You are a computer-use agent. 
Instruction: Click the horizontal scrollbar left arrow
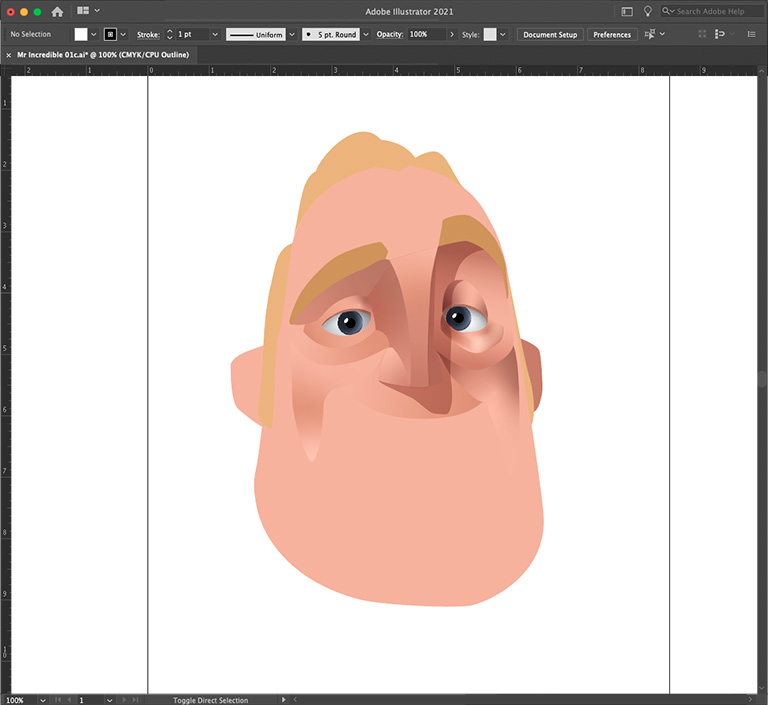click(295, 700)
